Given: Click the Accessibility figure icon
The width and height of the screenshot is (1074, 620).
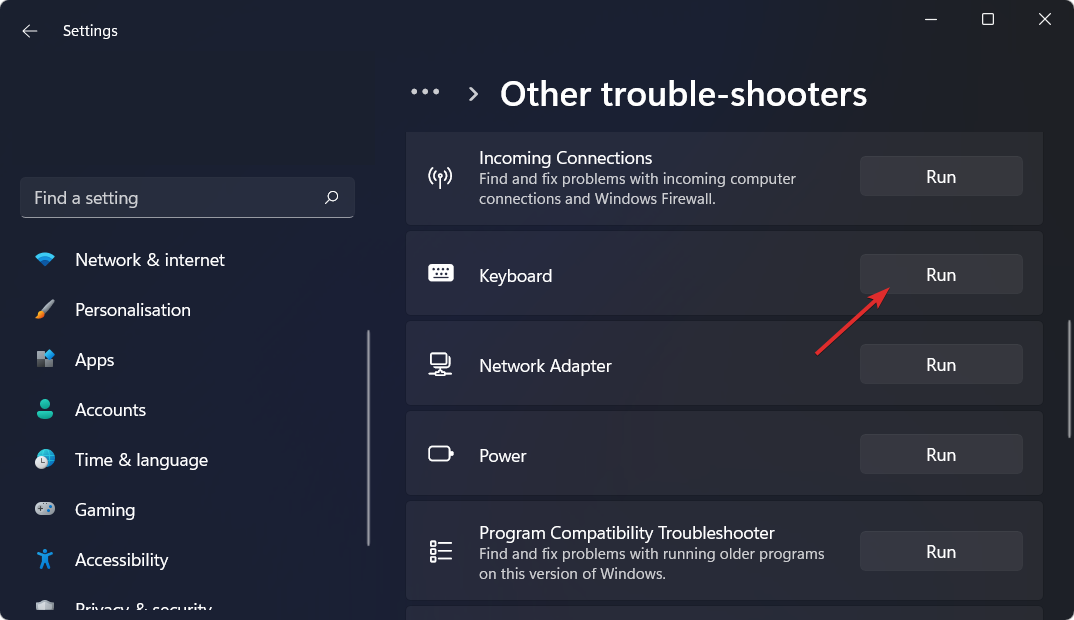Looking at the screenshot, I should point(45,560).
